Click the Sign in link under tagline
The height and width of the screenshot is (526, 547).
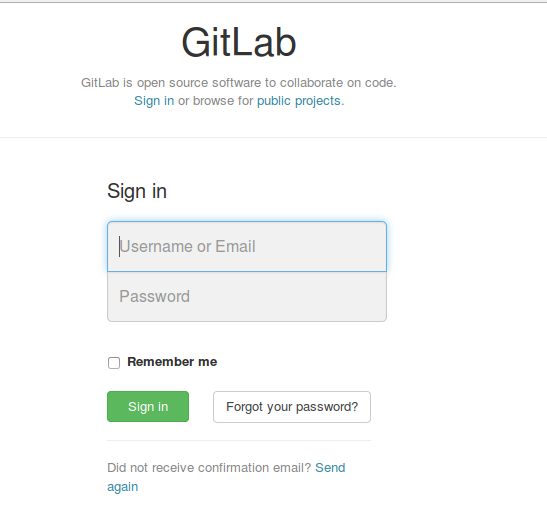(x=154, y=101)
